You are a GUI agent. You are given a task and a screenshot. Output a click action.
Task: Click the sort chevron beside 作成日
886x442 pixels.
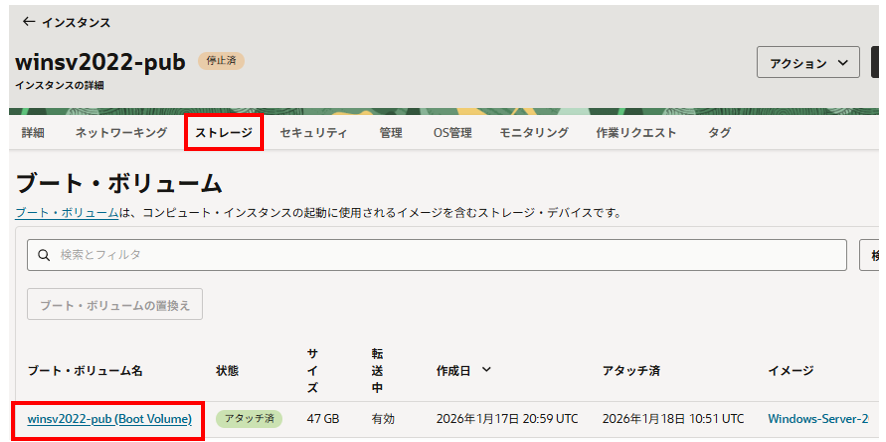(486, 370)
